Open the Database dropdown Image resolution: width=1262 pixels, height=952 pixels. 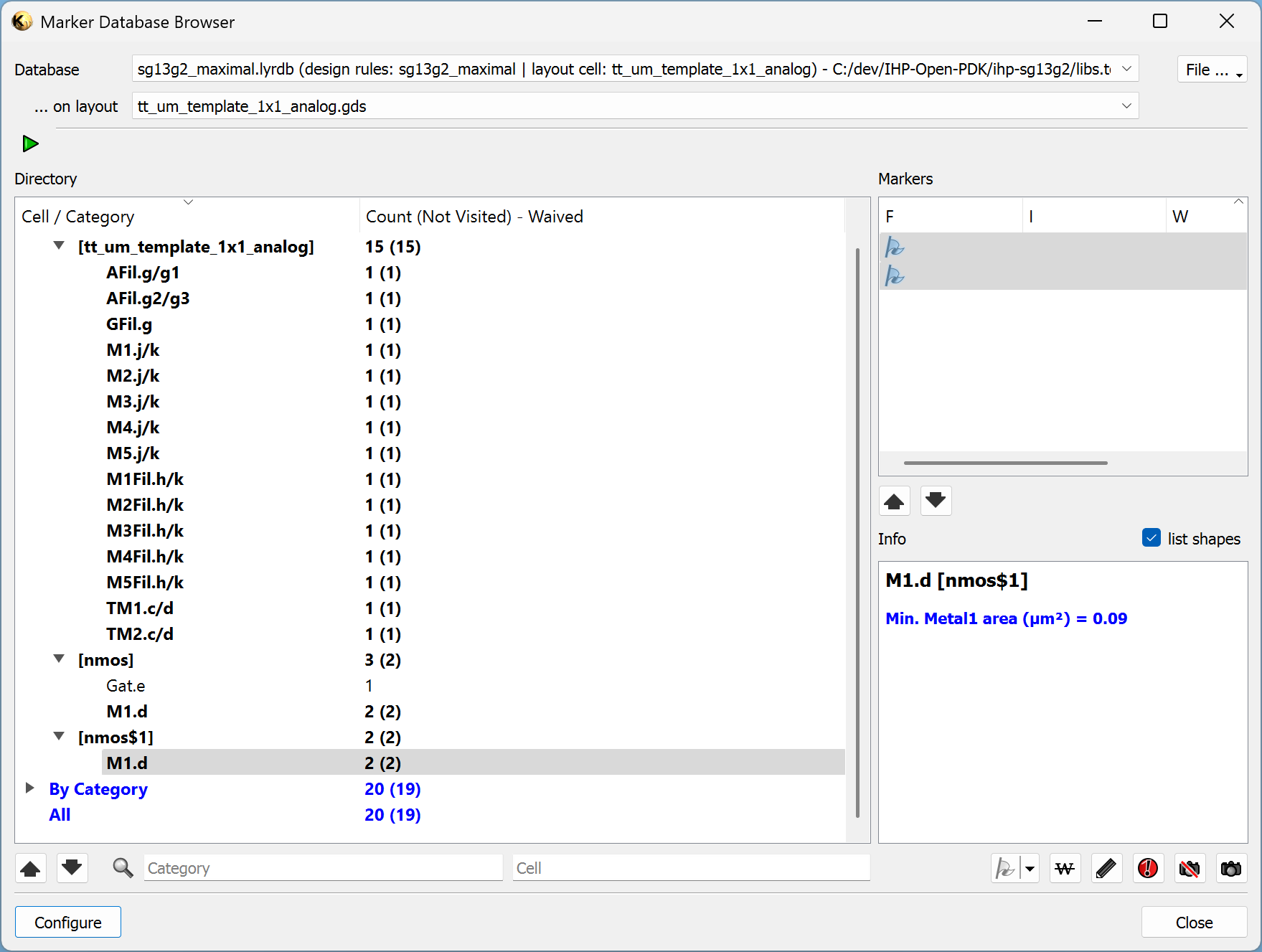click(635, 70)
